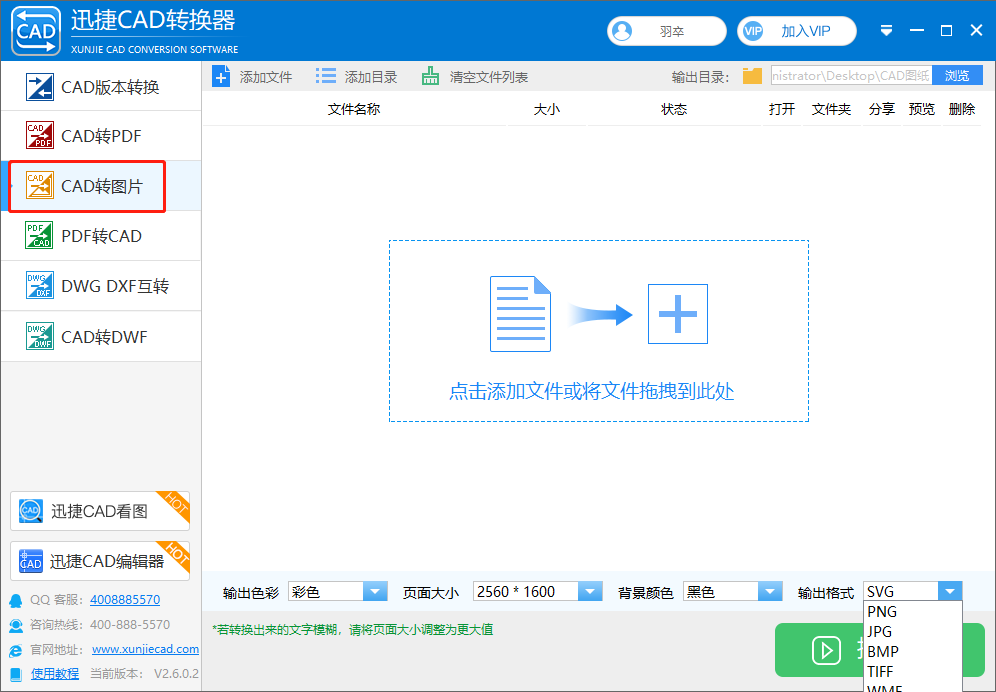Click the 咨询热线 headset icon
The height and width of the screenshot is (692, 996).
(16, 625)
